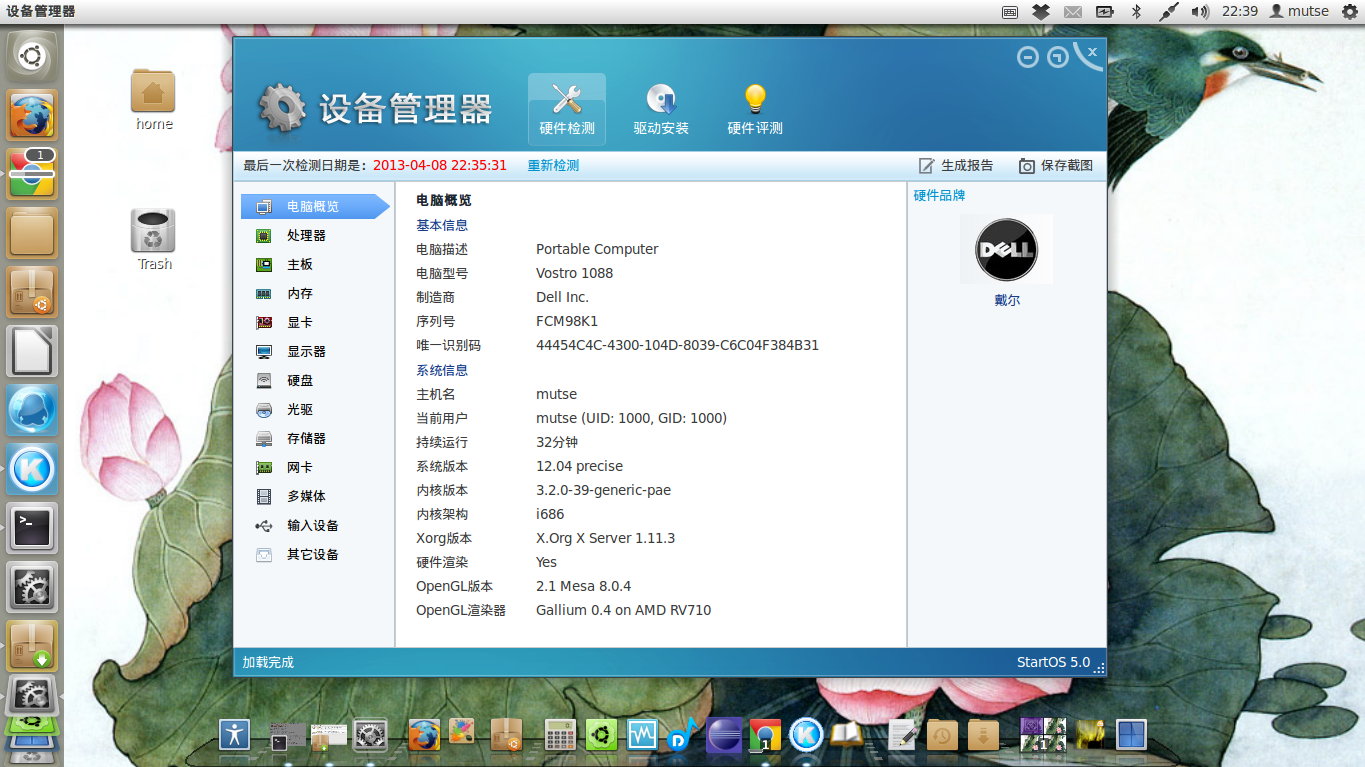Open the battery indicator in top panel

(1104, 11)
